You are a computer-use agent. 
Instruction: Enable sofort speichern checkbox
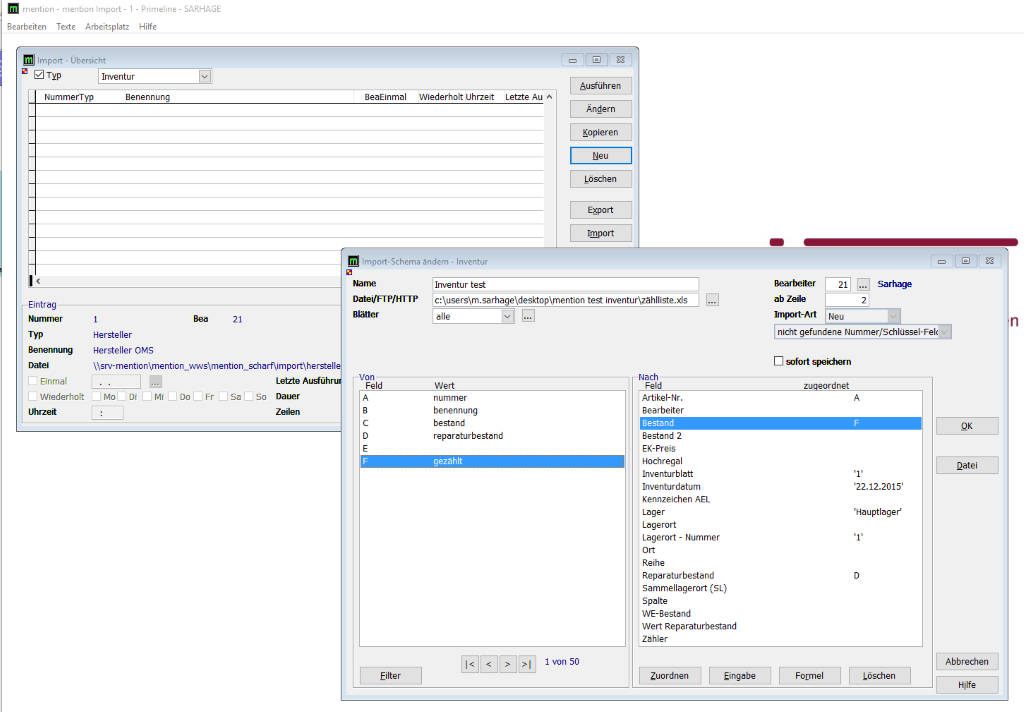point(779,361)
